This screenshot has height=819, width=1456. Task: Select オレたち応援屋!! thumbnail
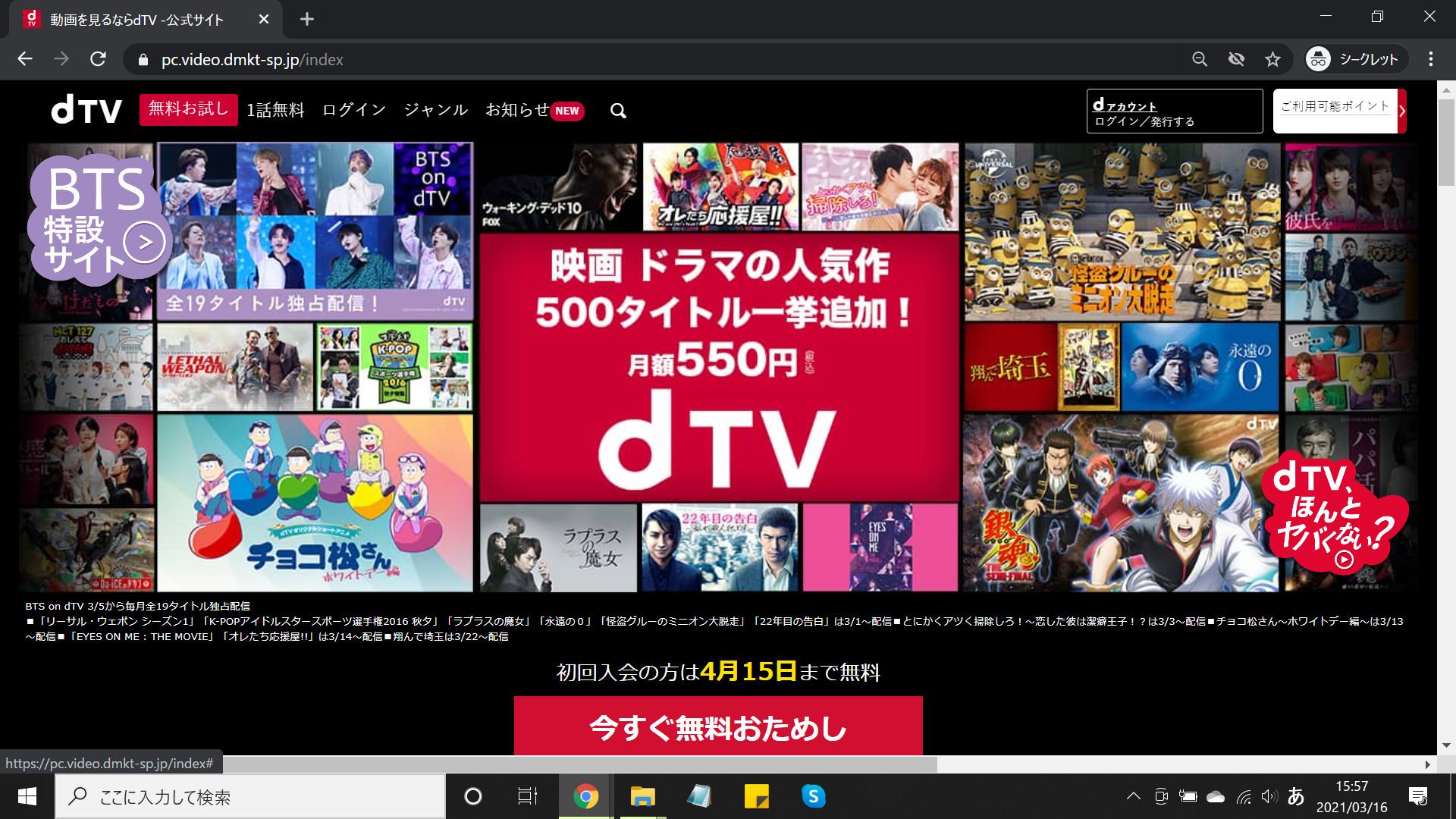(720, 187)
